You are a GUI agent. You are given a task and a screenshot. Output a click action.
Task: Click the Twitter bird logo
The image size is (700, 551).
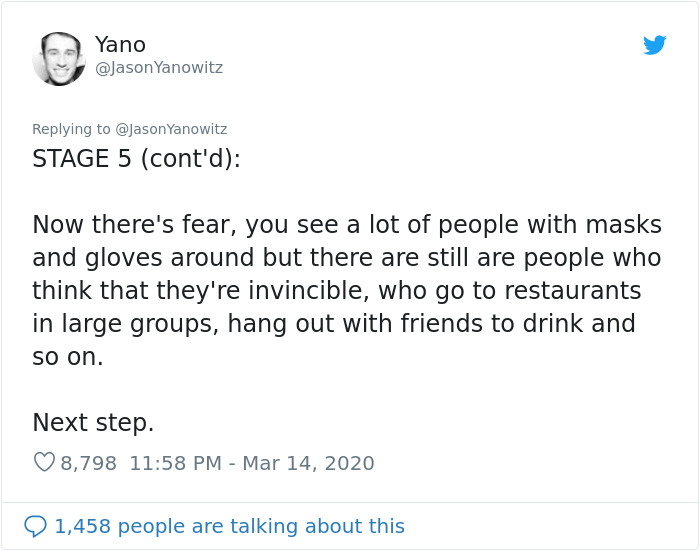(x=654, y=45)
